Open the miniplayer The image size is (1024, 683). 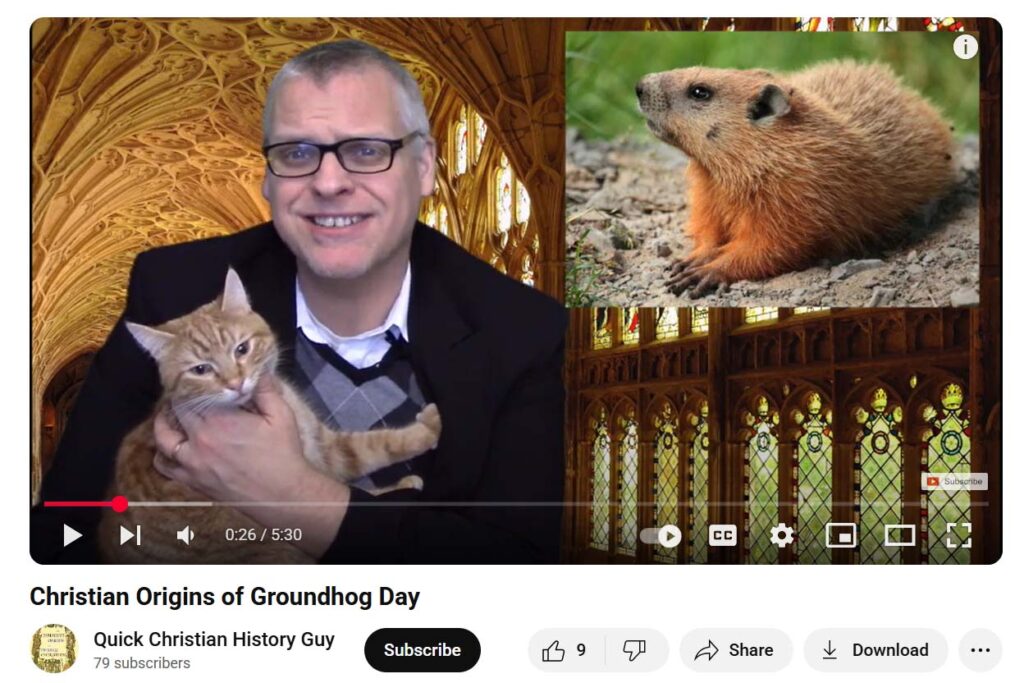click(840, 535)
